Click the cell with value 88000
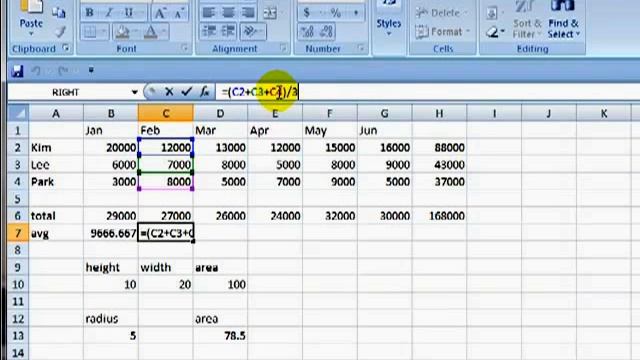The image size is (640, 360). coord(439,147)
